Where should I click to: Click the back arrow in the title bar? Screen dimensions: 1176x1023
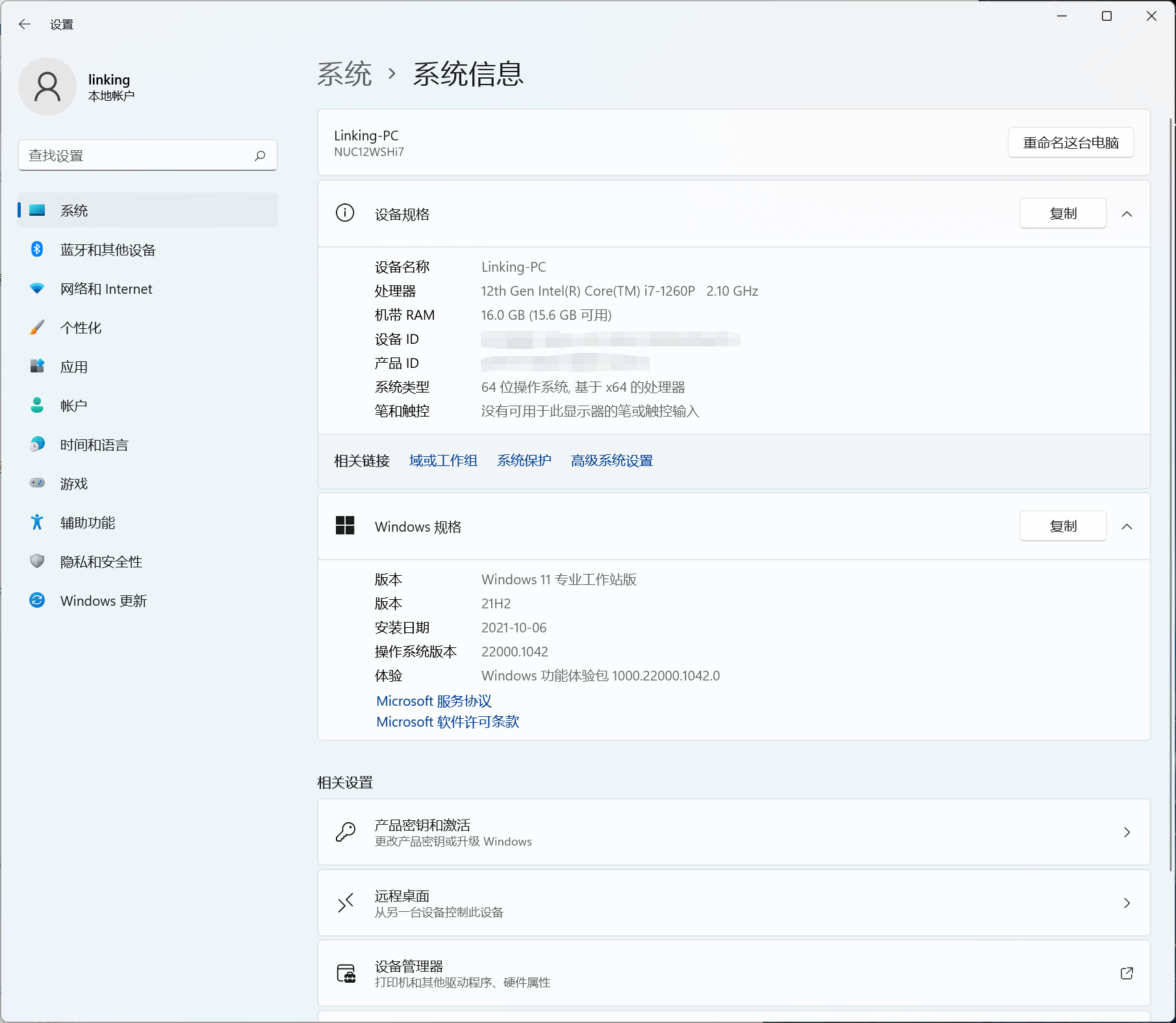pos(25,25)
